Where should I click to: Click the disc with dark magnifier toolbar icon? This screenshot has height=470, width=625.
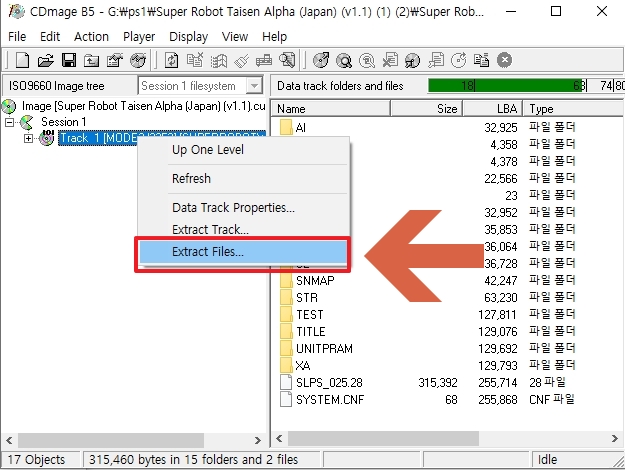(x=344, y=61)
